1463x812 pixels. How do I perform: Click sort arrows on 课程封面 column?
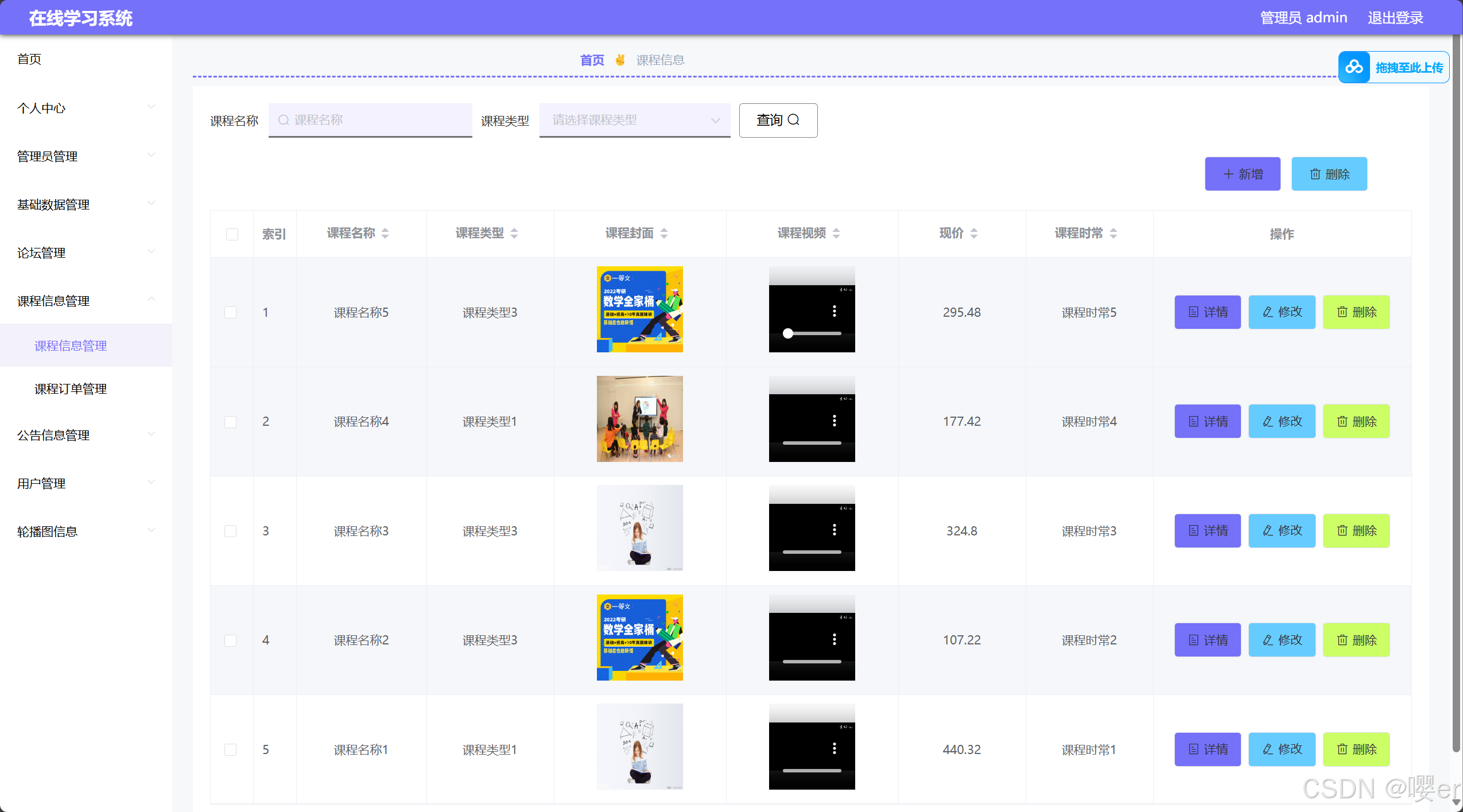pyautogui.click(x=663, y=233)
